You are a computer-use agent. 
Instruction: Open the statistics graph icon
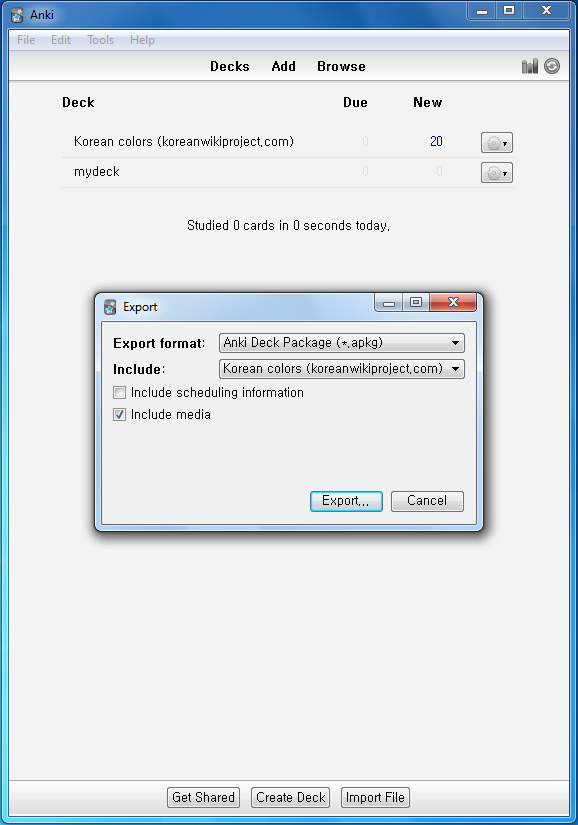[530, 66]
